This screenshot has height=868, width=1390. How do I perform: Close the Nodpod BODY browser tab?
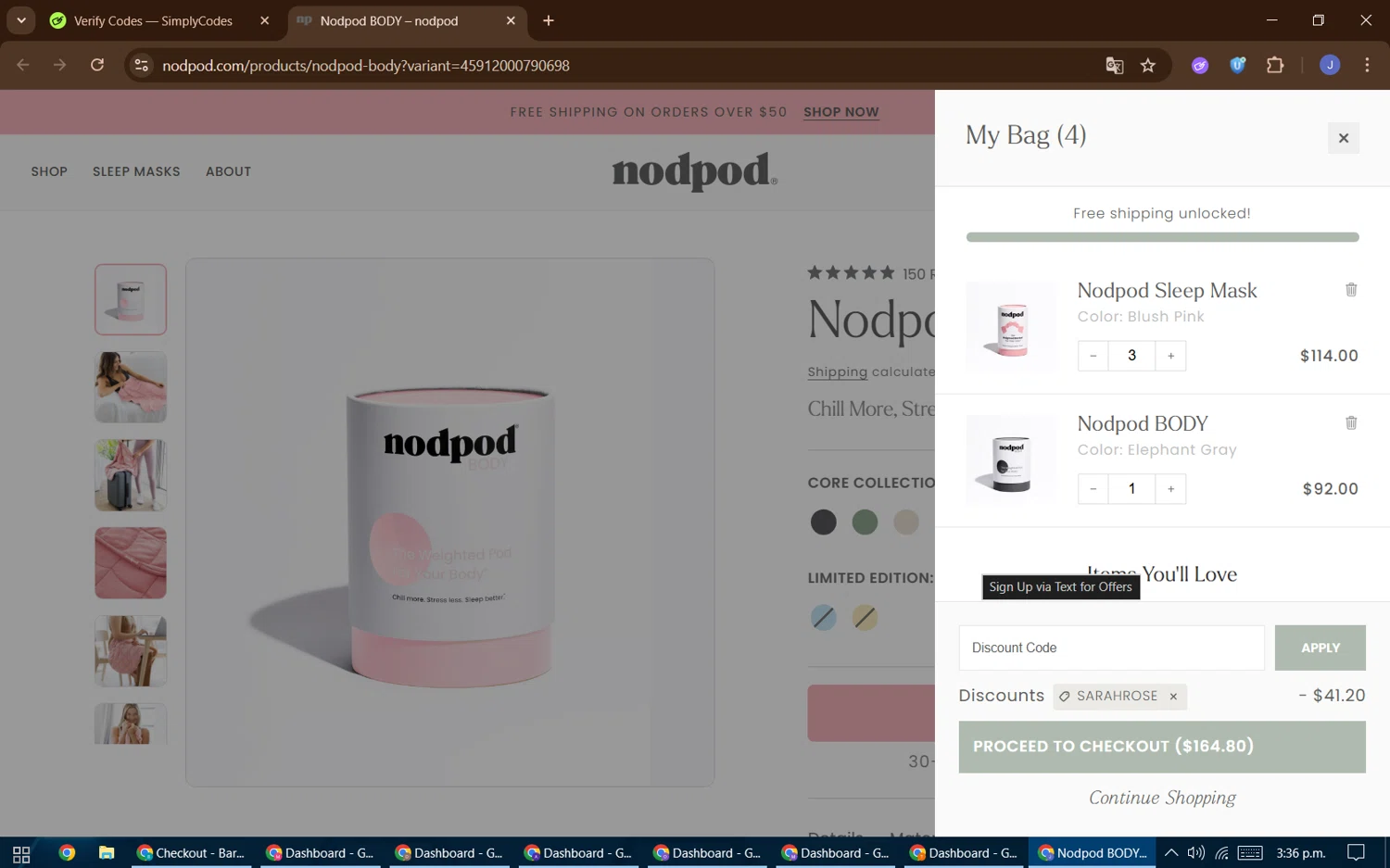coord(511,20)
